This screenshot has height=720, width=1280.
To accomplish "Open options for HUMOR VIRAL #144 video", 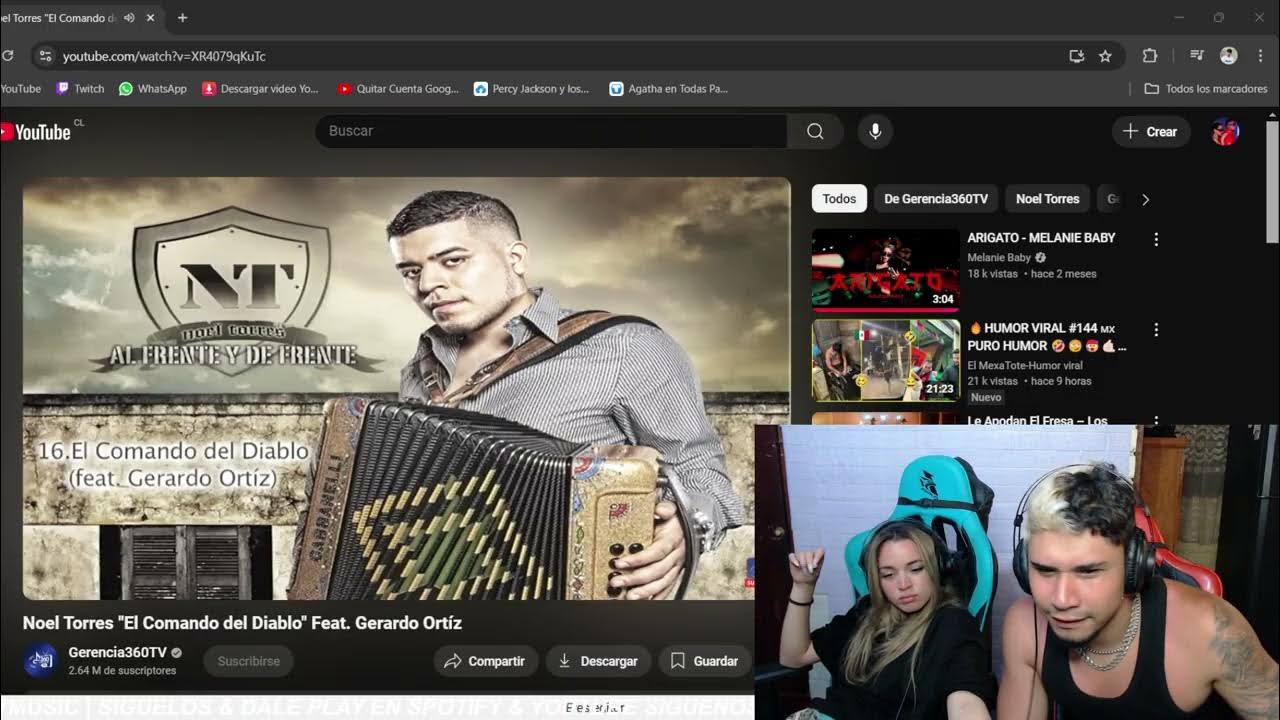I will click(x=1156, y=329).
